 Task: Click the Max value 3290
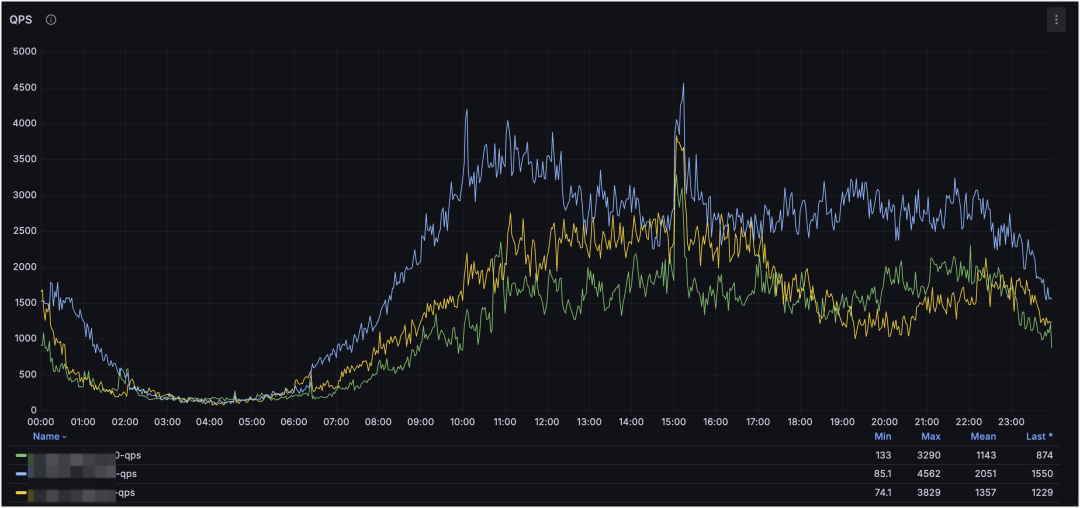[930, 455]
